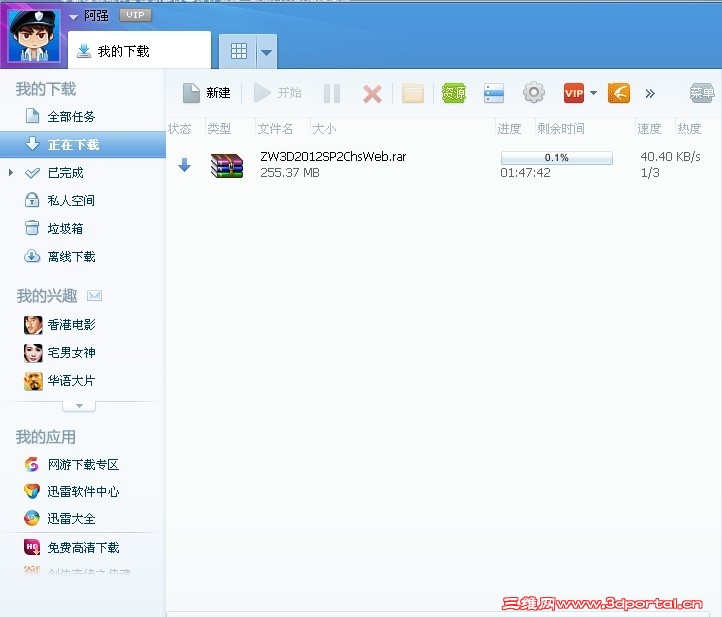Open the blue task list view icon
The height and width of the screenshot is (617, 722).
pos(494,93)
